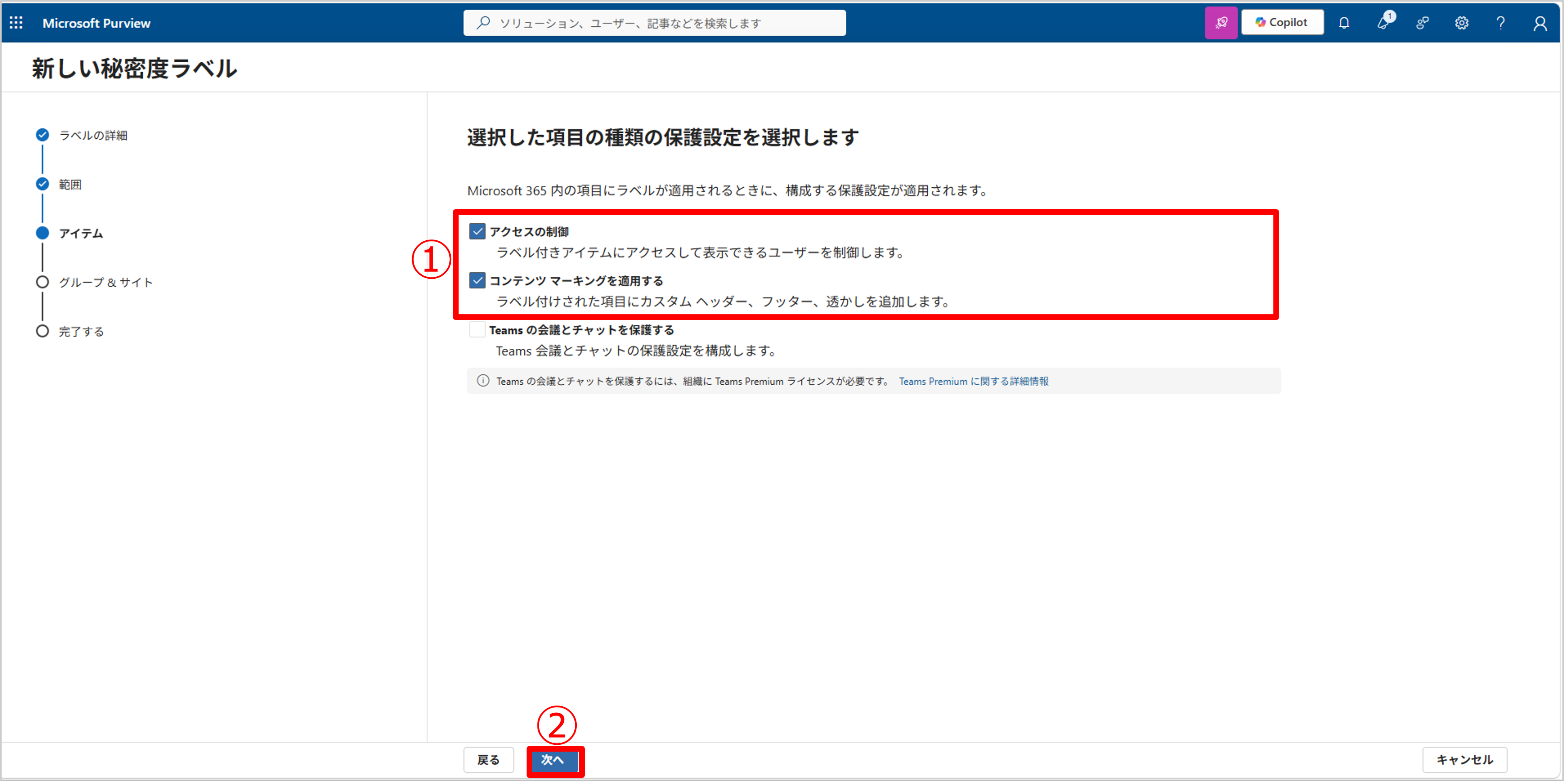Click the magnifier icon in search bar
Screen dimensions: 1564x784
coord(483,23)
